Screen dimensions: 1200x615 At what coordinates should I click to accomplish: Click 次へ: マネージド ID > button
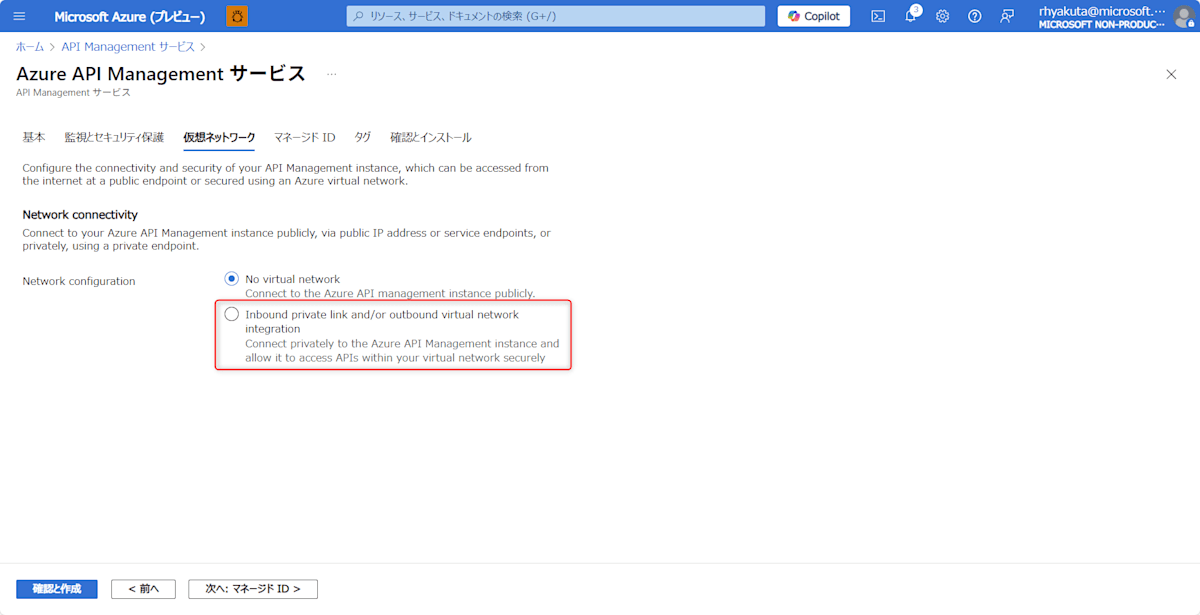(x=253, y=589)
